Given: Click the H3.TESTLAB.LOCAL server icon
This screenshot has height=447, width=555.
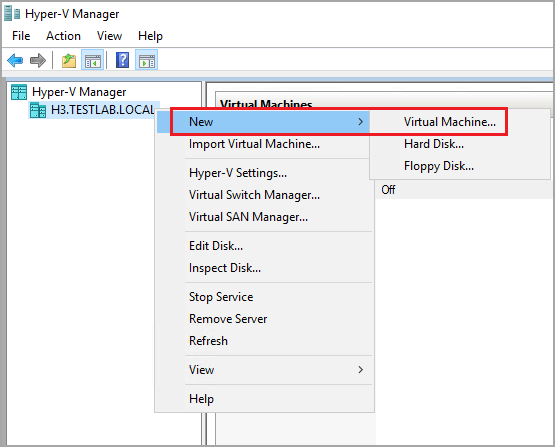Looking at the screenshot, I should pyautogui.click(x=38, y=110).
